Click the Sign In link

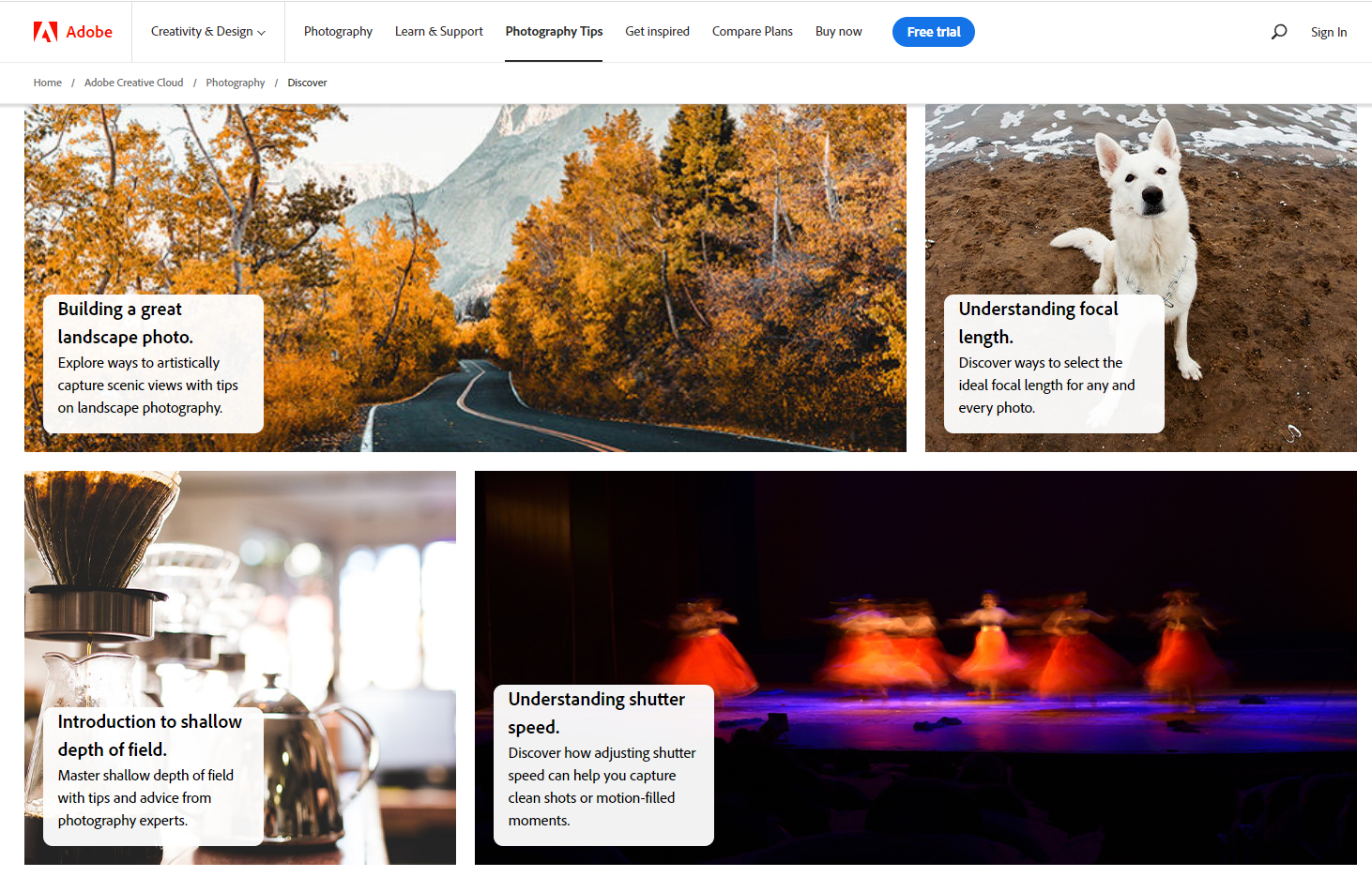click(1329, 31)
